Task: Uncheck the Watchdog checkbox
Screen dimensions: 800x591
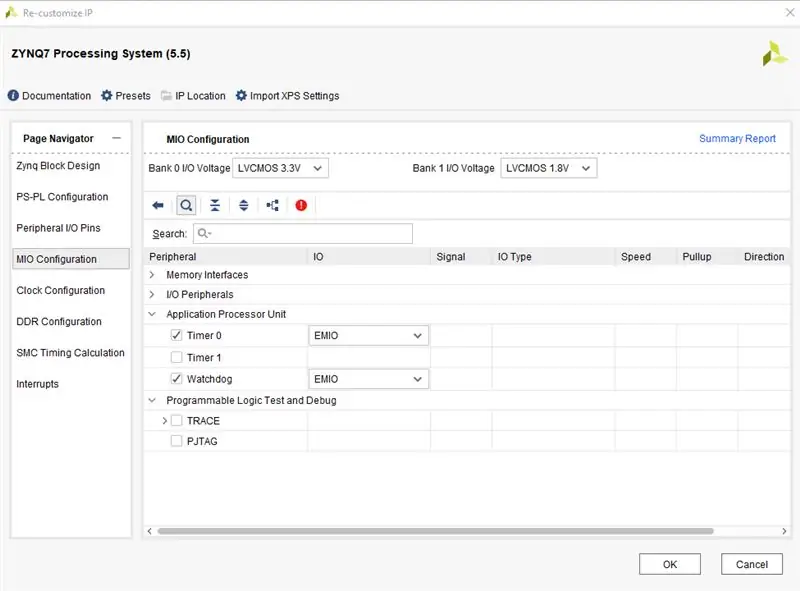Action: 176,378
